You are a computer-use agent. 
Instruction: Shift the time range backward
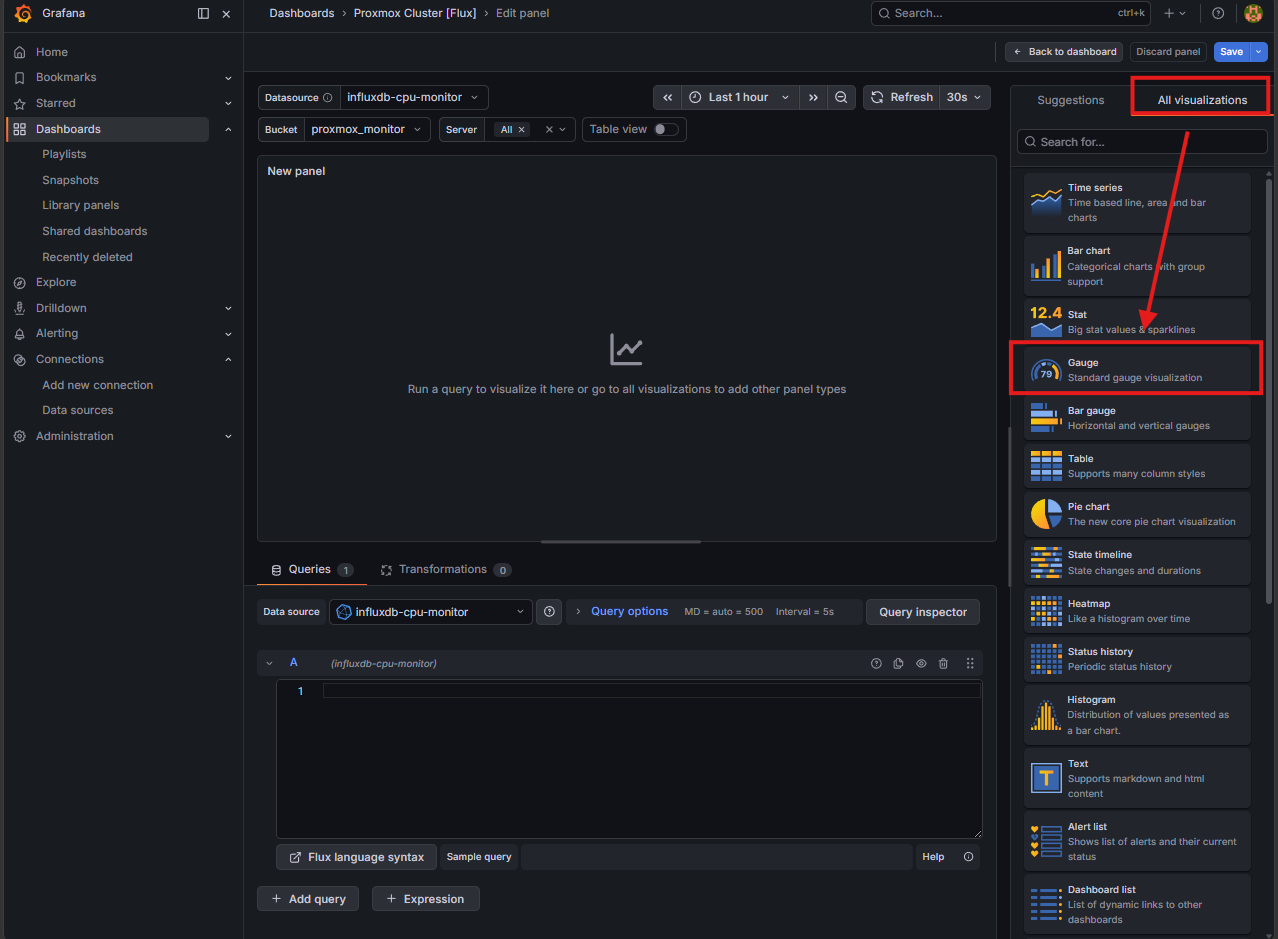667,98
